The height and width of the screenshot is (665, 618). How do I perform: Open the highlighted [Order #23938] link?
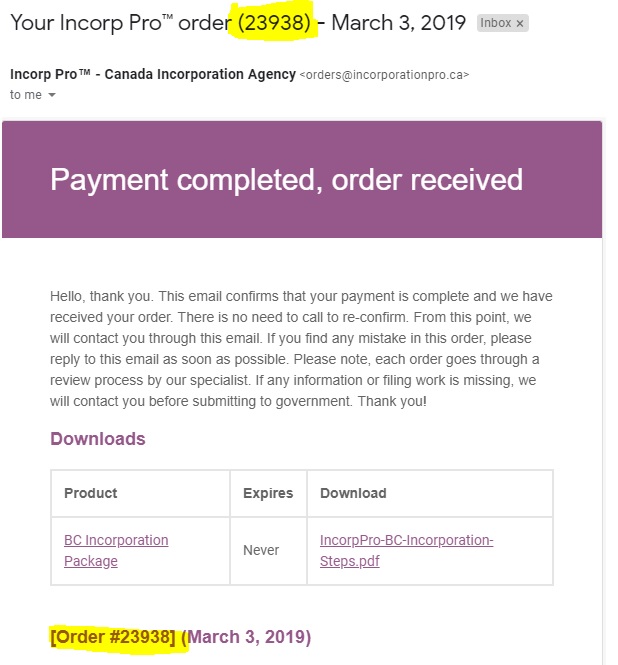click(x=118, y=637)
